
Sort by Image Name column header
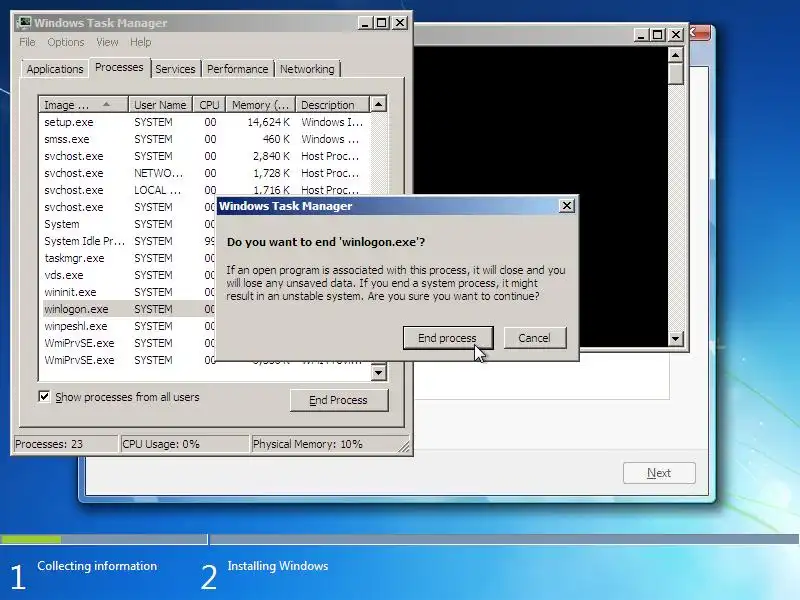[x=83, y=105]
